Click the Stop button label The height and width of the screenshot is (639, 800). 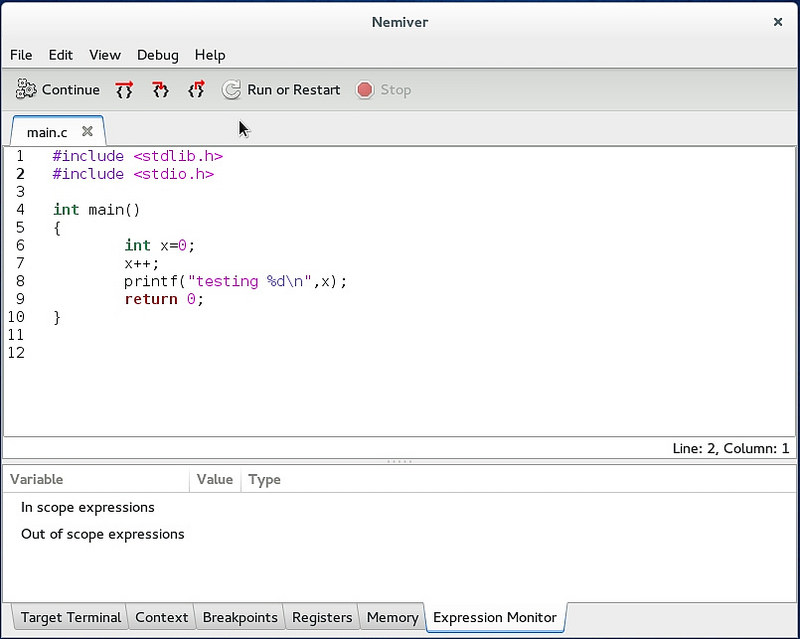pyautogui.click(x=395, y=90)
